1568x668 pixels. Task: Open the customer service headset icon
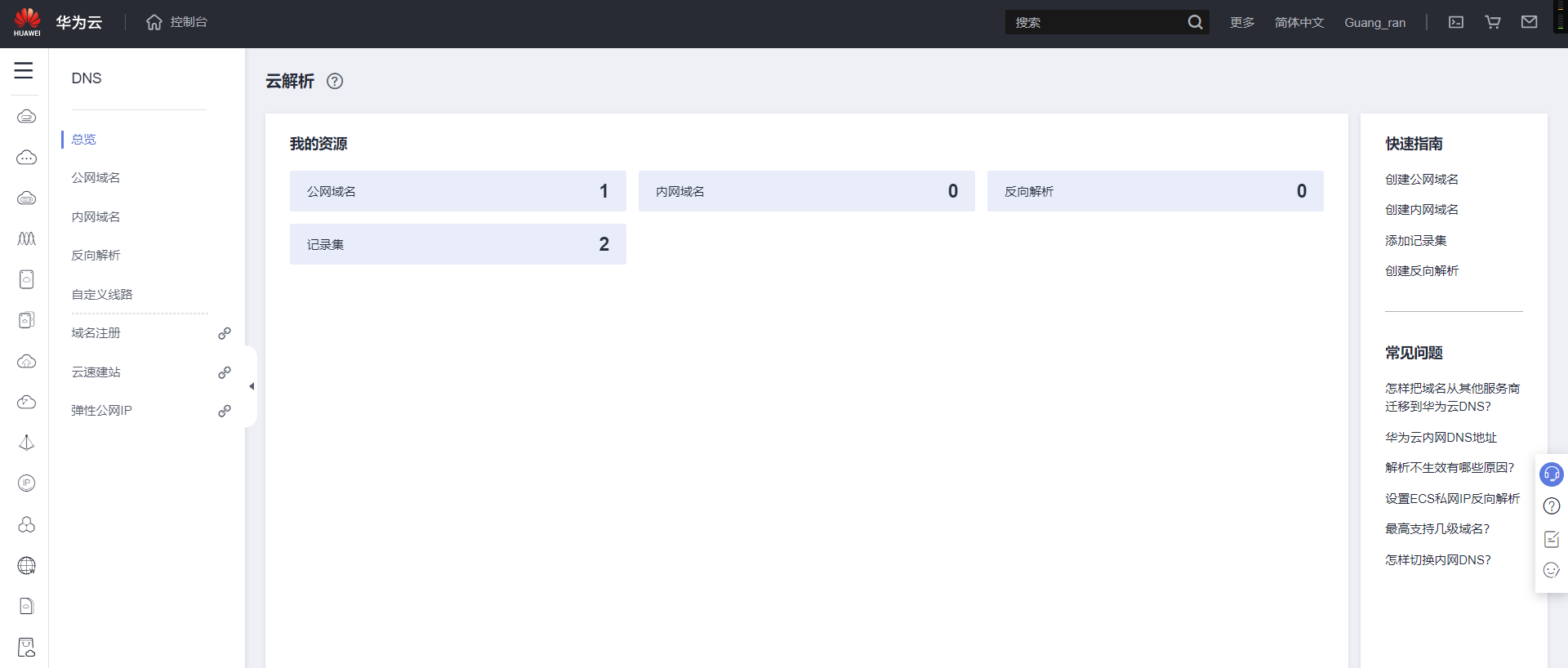click(x=1552, y=474)
